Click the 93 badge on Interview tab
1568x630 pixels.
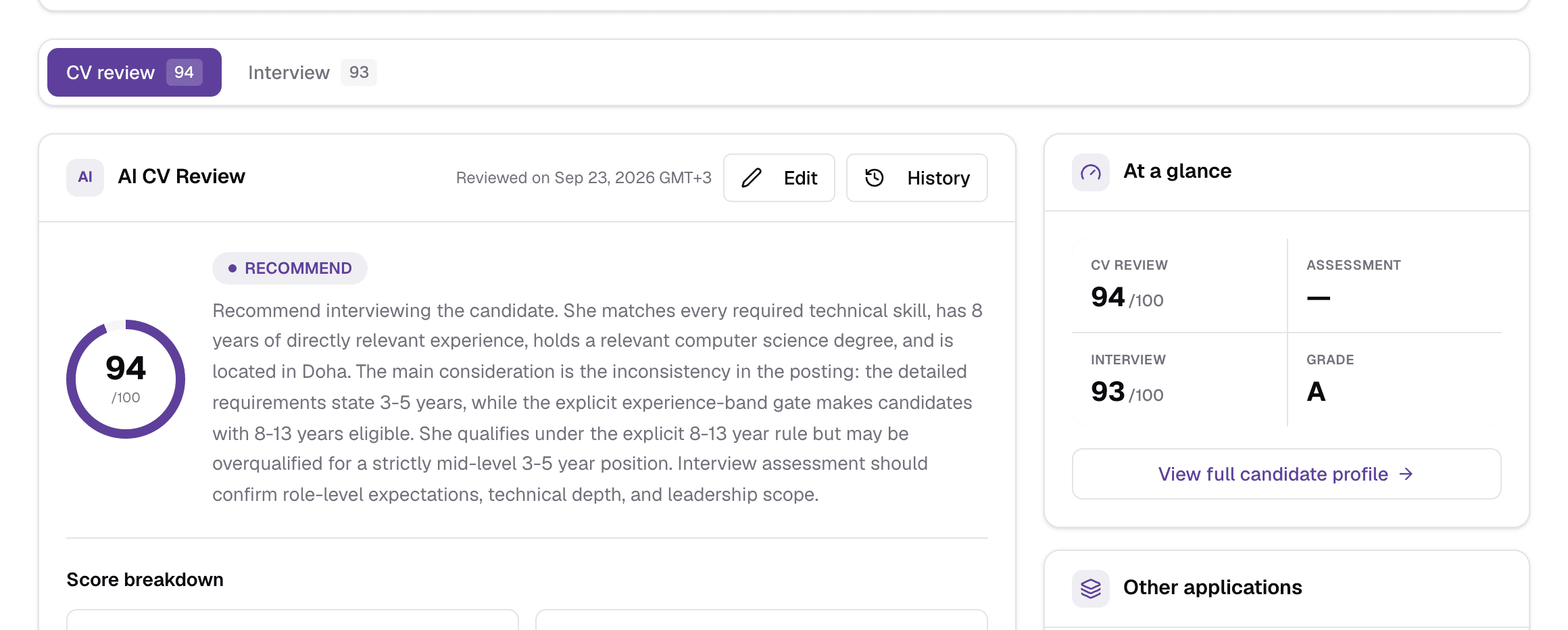pyautogui.click(x=359, y=72)
